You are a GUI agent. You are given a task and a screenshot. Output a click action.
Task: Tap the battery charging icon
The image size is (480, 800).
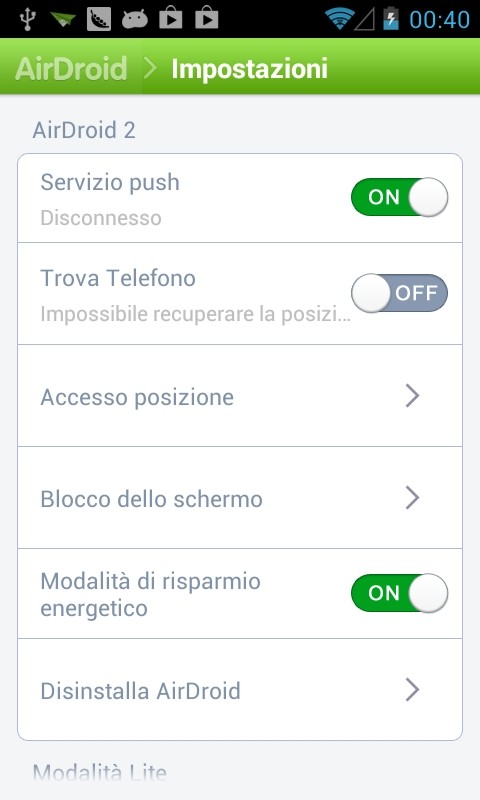[x=391, y=18]
